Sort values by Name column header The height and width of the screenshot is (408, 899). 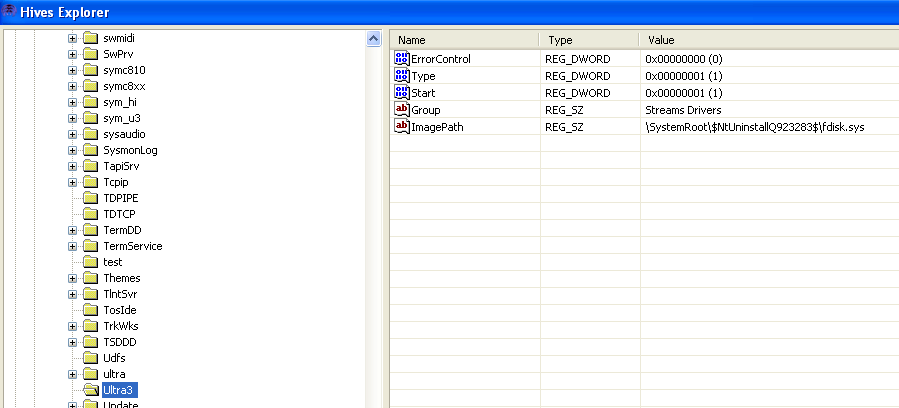(465, 40)
